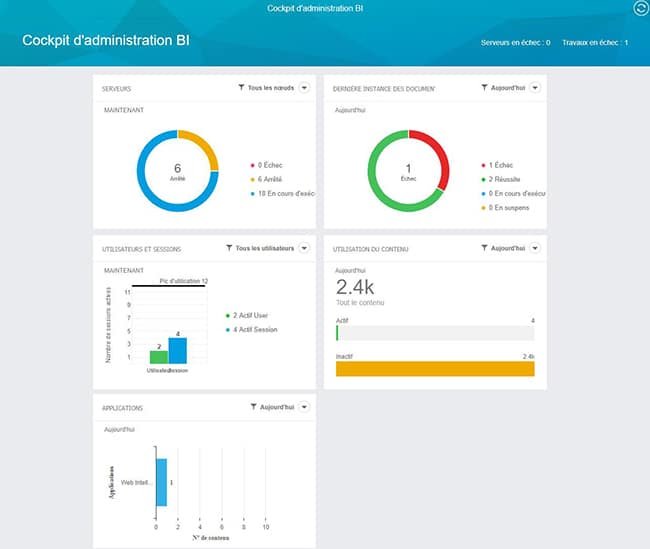Open Utilisateurs et sessions dropdown arrow

click(304, 248)
